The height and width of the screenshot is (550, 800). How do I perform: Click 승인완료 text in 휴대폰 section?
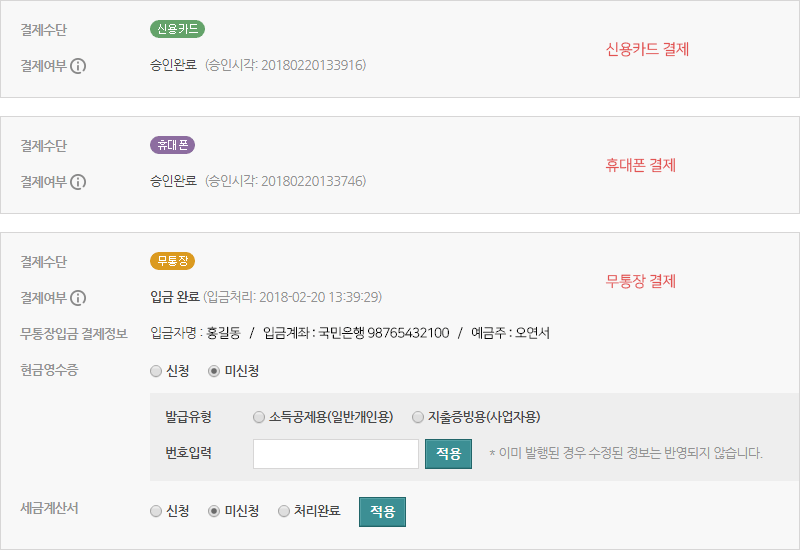(x=173, y=181)
